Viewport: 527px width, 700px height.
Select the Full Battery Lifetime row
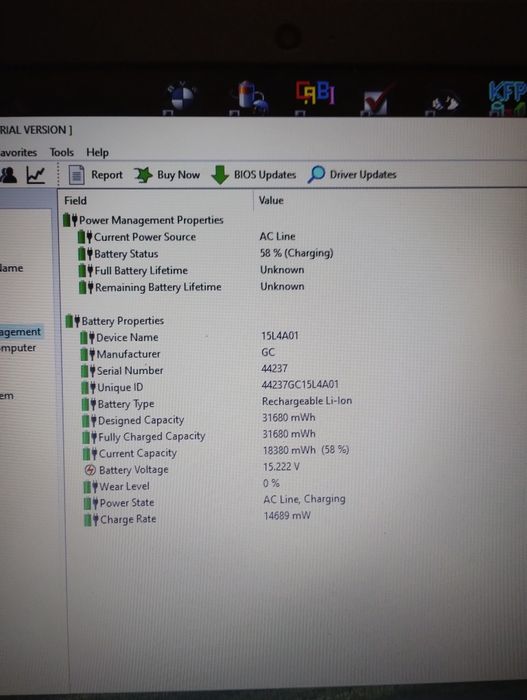(x=192, y=270)
